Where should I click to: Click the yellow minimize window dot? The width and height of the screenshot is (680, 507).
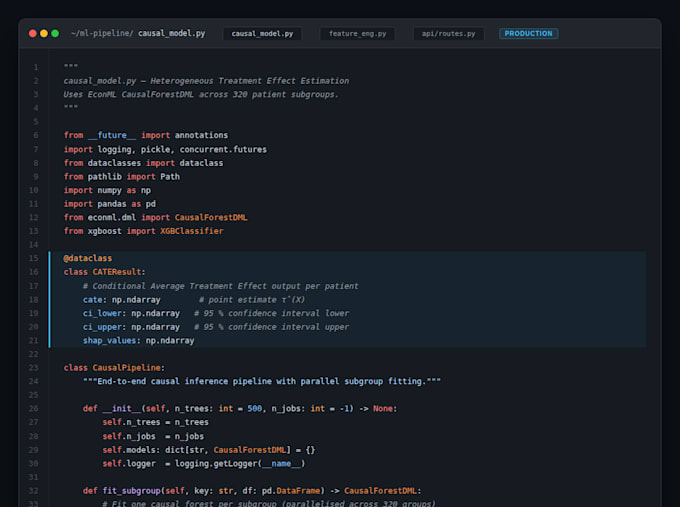pyautogui.click(x=44, y=33)
